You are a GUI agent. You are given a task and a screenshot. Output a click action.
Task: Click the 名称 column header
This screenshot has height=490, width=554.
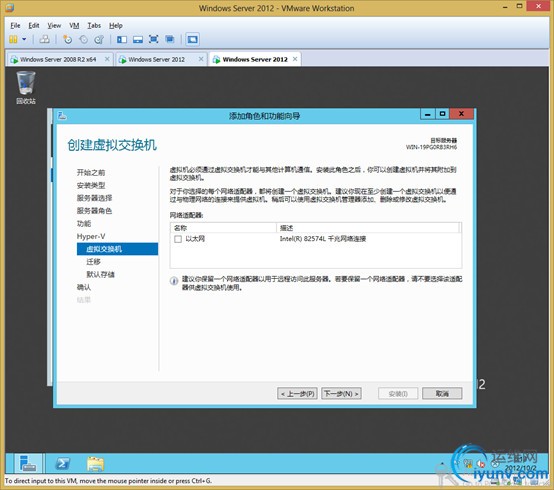click(223, 228)
